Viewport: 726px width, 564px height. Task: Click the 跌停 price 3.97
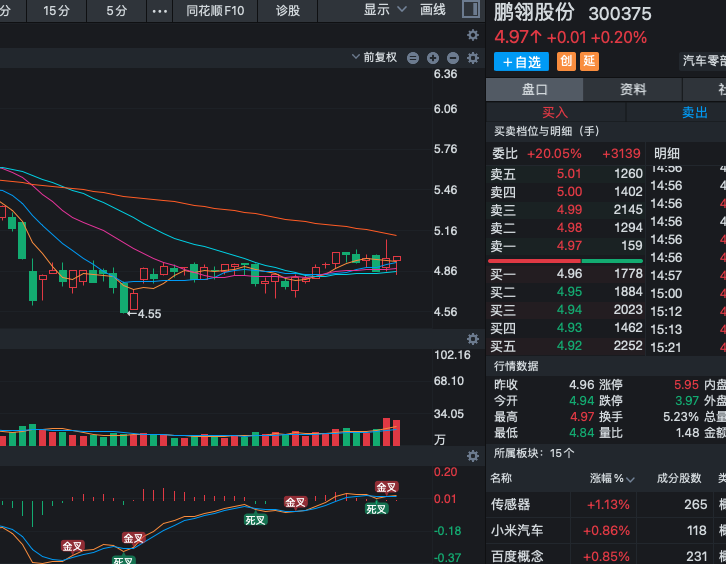686,401
